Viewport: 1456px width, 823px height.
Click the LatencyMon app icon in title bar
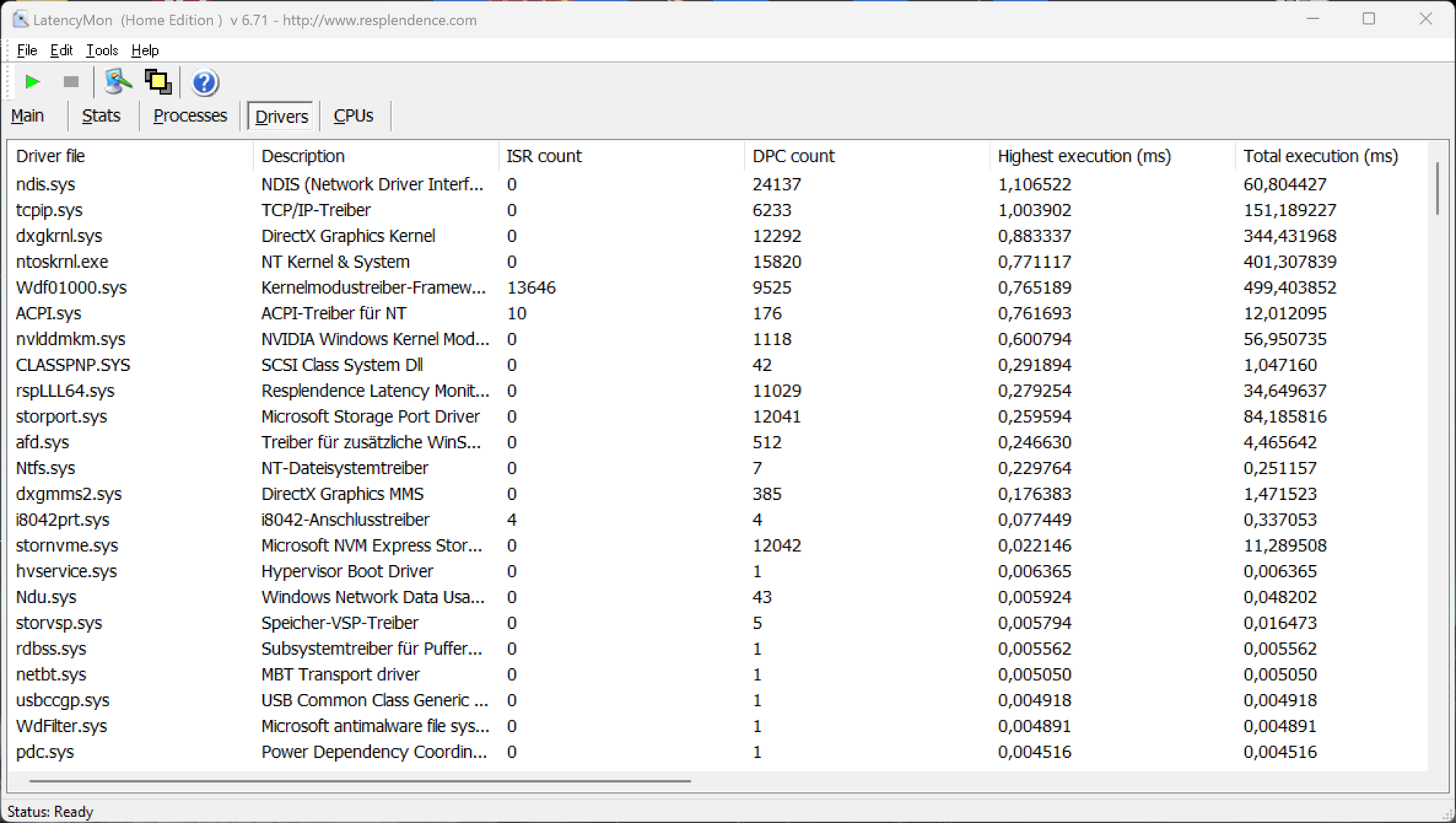(20, 20)
